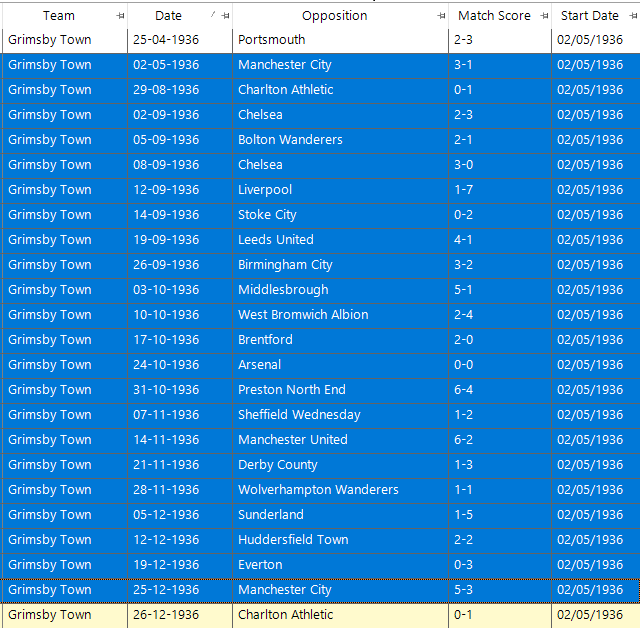The width and height of the screenshot is (640, 628).
Task: Click the pin icon in Match Score header
Action: coord(544,16)
